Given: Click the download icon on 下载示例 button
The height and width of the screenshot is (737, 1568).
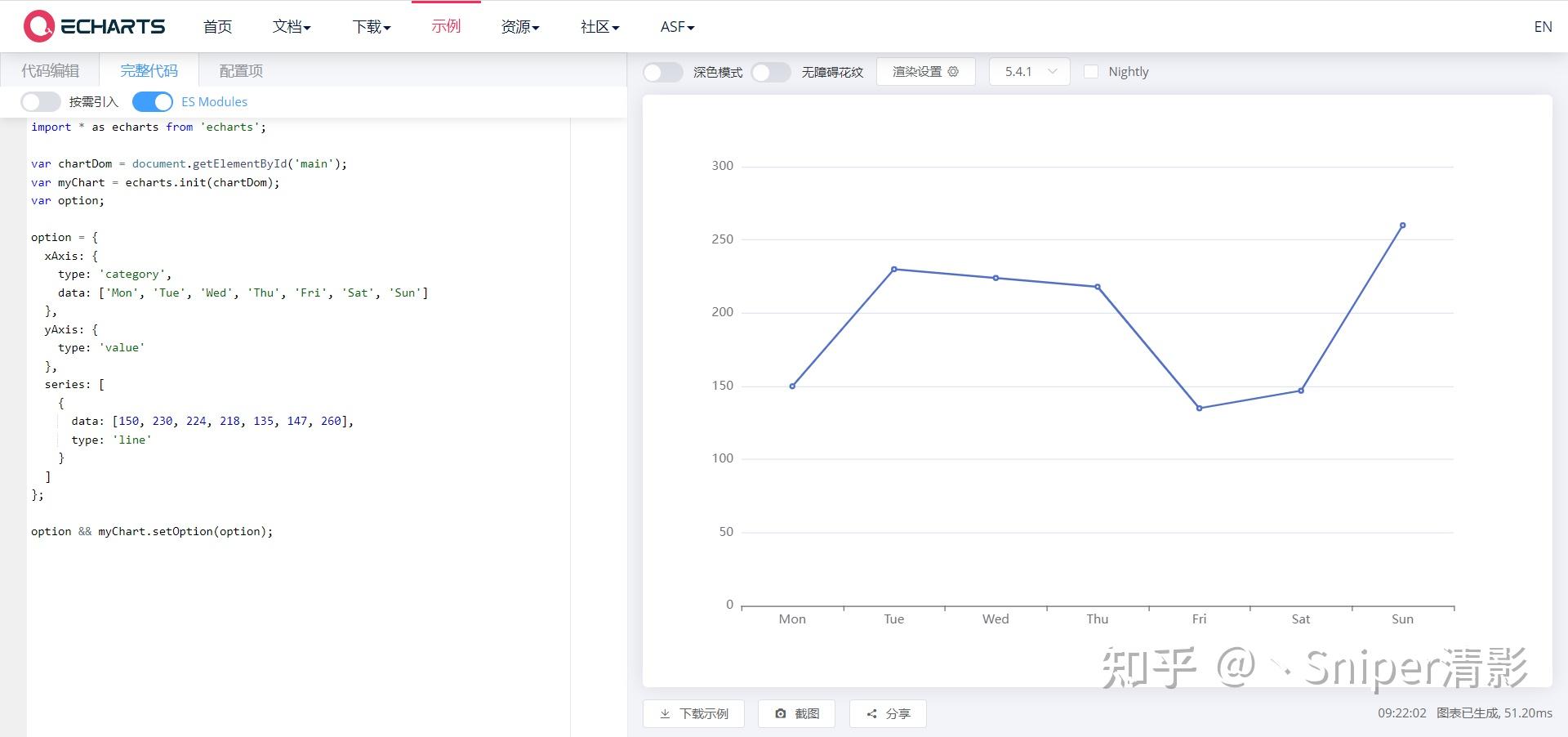Looking at the screenshot, I should click(x=666, y=713).
